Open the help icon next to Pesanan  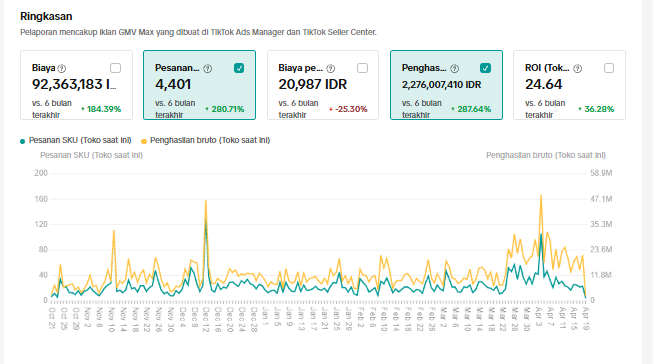(207, 68)
